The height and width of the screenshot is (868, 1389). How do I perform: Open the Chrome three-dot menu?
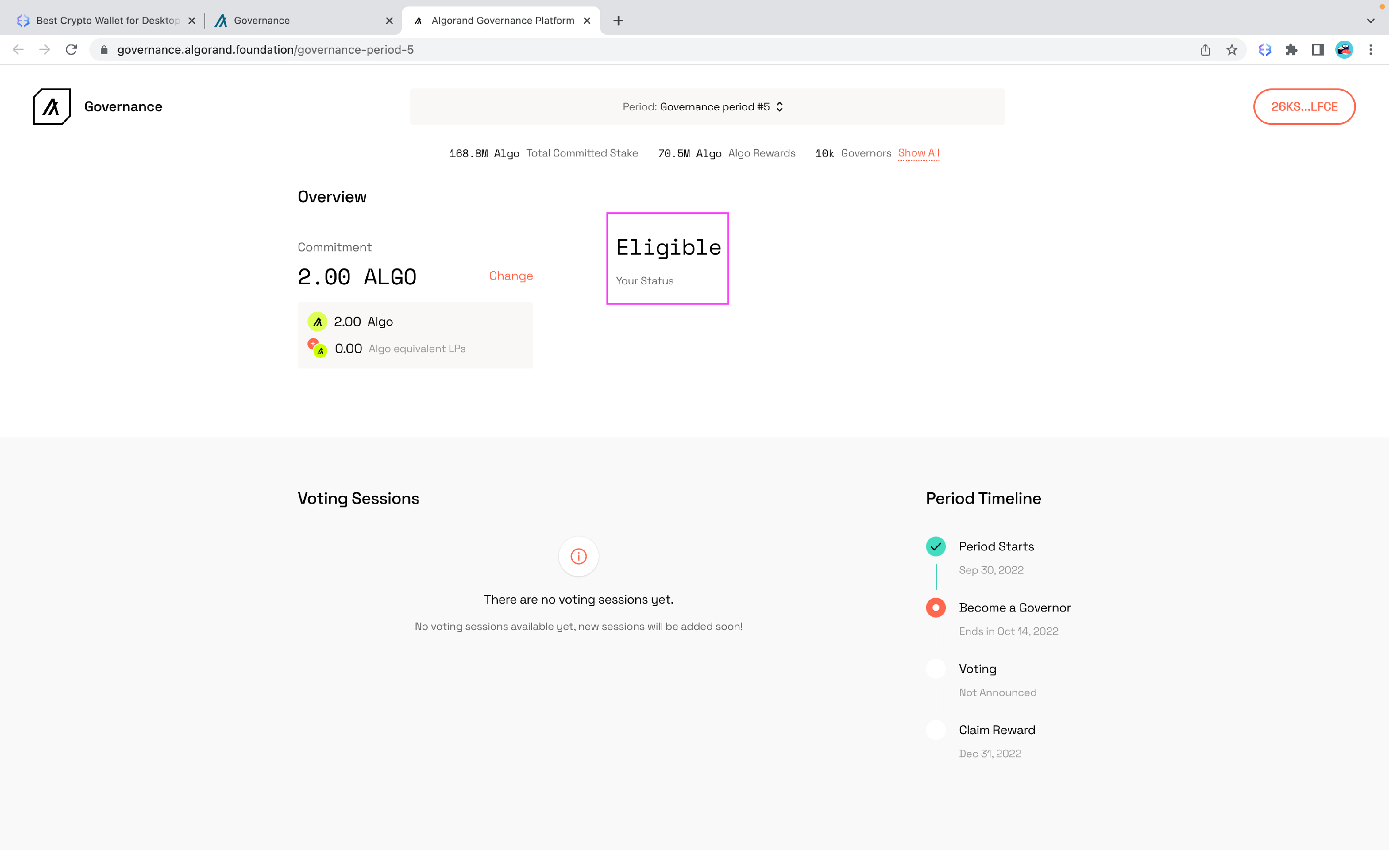1370,50
